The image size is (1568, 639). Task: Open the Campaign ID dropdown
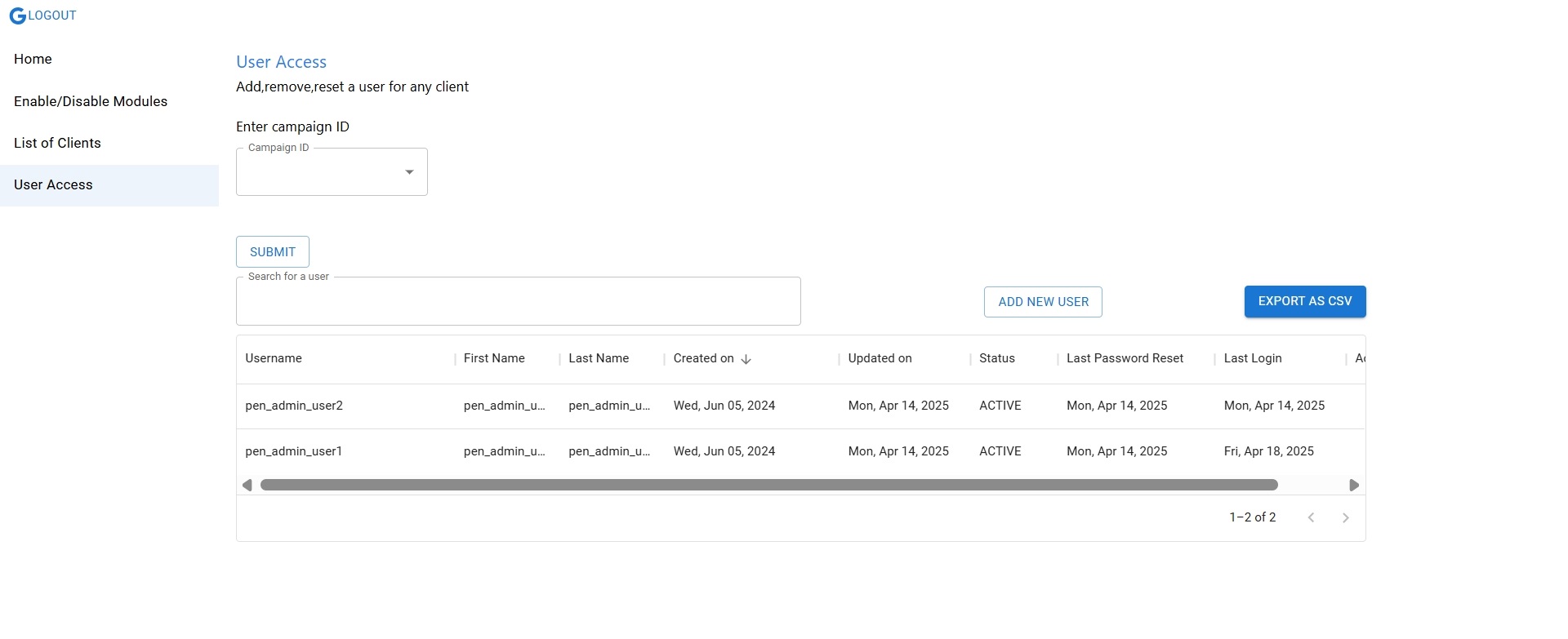point(409,172)
